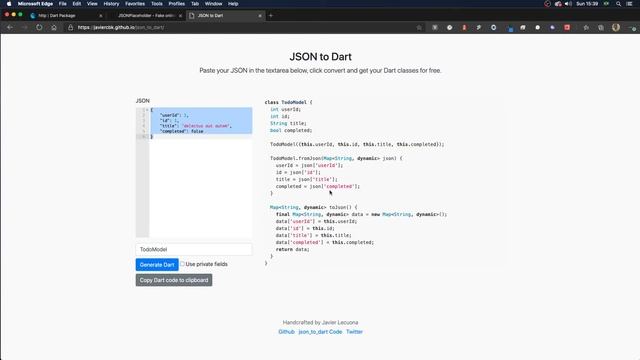Enable Use private fields checkbox
This screenshot has width=640, height=360.
[x=182, y=264]
